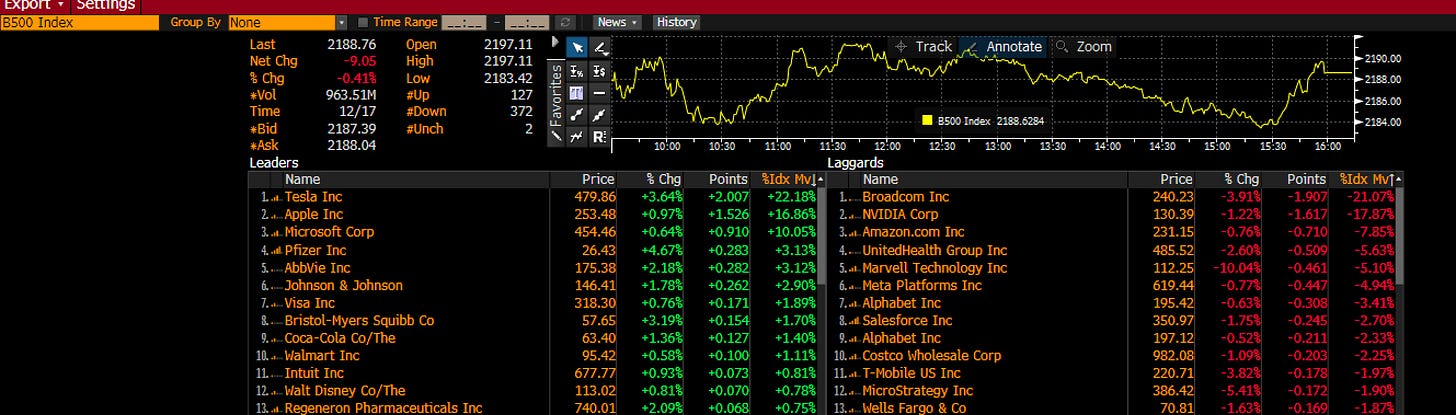Pick the zigzag line tool

coord(577,137)
